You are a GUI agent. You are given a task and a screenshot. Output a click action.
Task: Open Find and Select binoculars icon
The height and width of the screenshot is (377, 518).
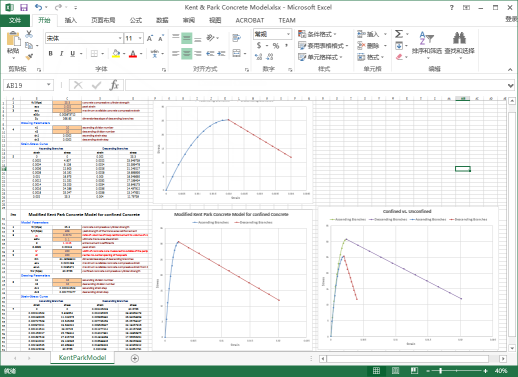point(459,38)
